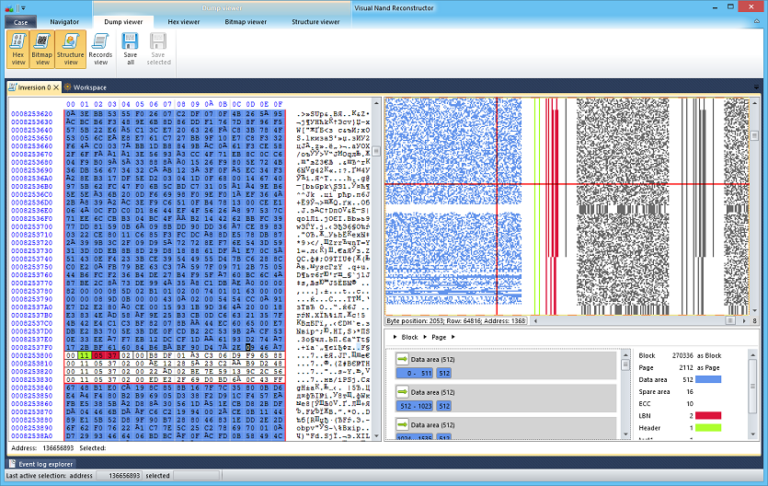Click properties panel scrollbar down arrow

point(753,435)
